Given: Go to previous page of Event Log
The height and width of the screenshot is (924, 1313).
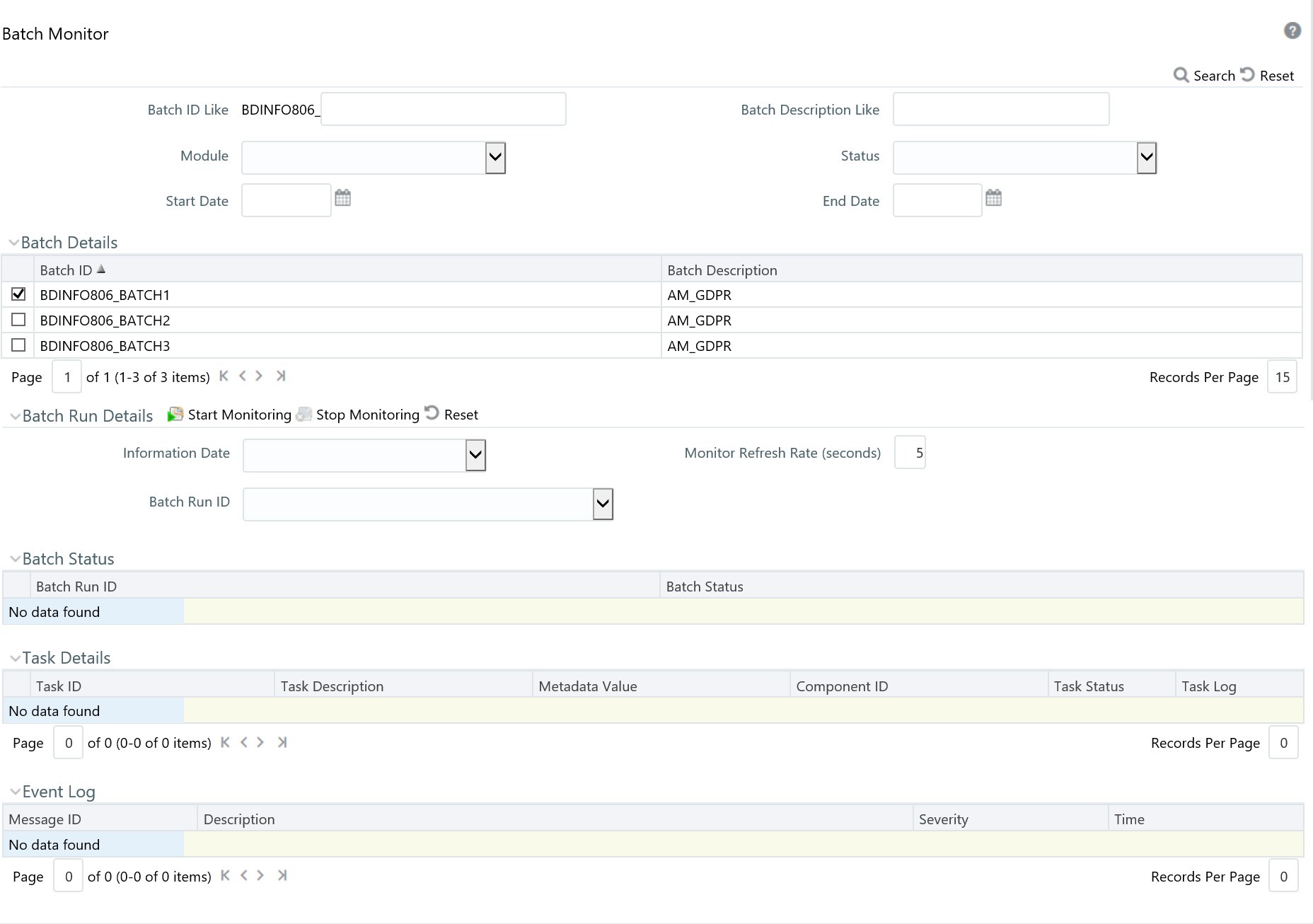Looking at the screenshot, I should click(x=244, y=875).
